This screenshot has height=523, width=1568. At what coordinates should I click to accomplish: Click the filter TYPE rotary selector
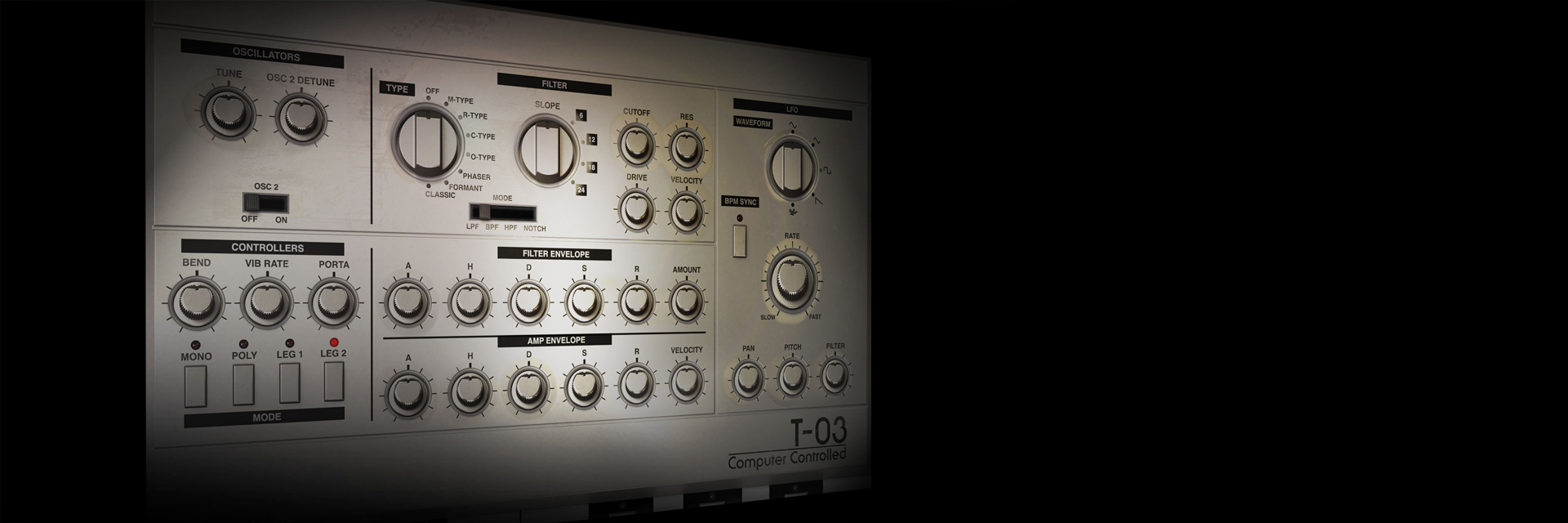(x=426, y=141)
